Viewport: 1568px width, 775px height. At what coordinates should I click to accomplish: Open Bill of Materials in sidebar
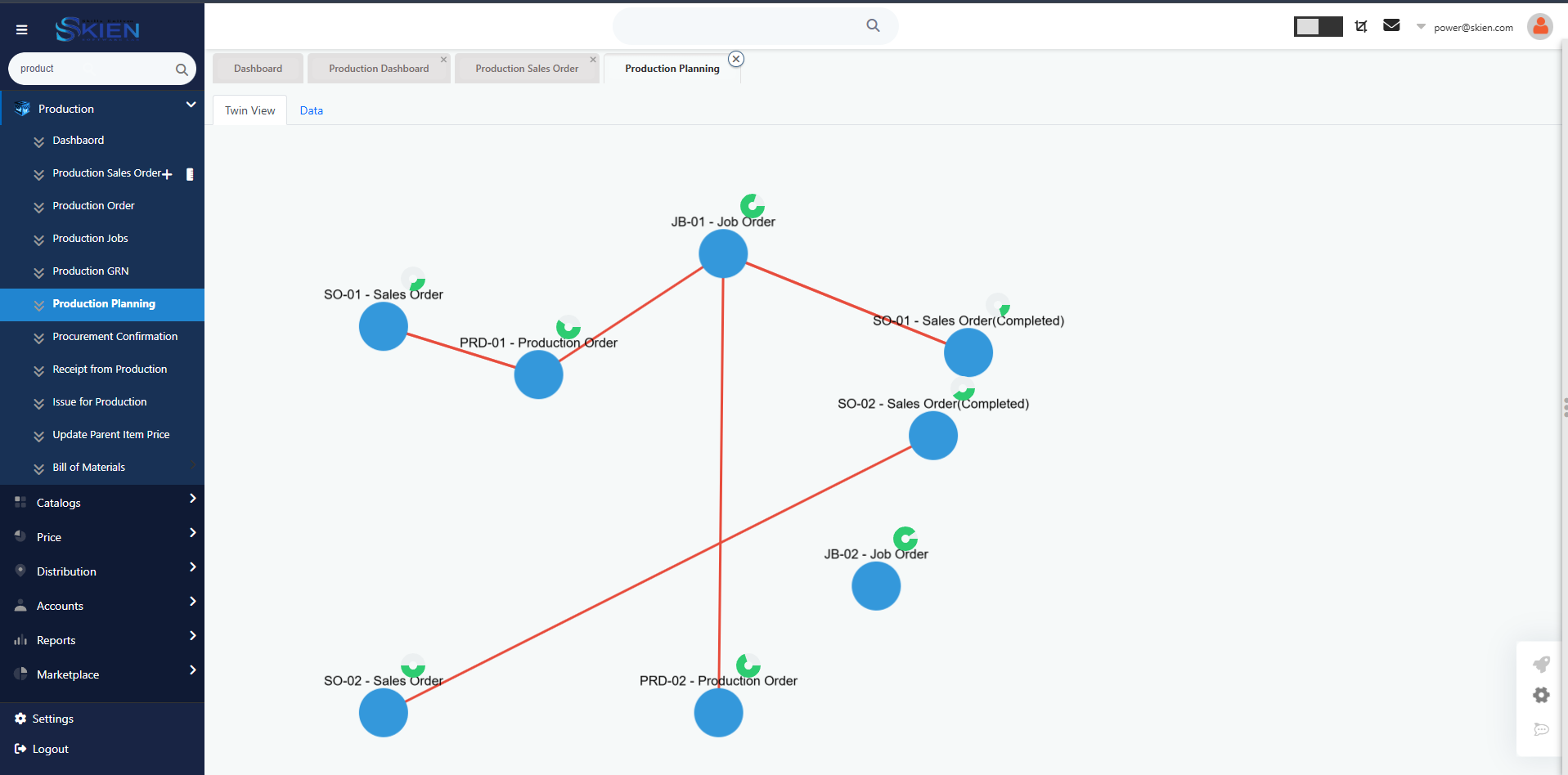88,468
